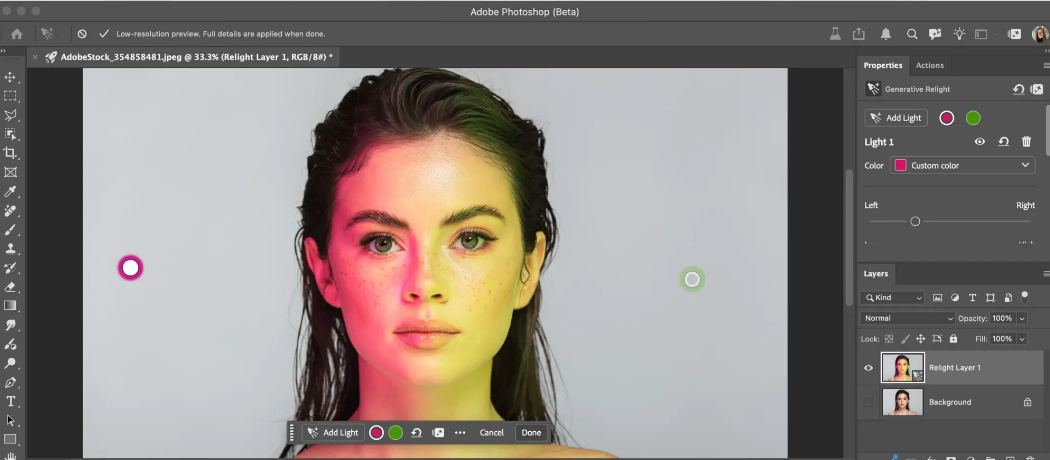Click Add Light in Properties panel

tap(896, 118)
